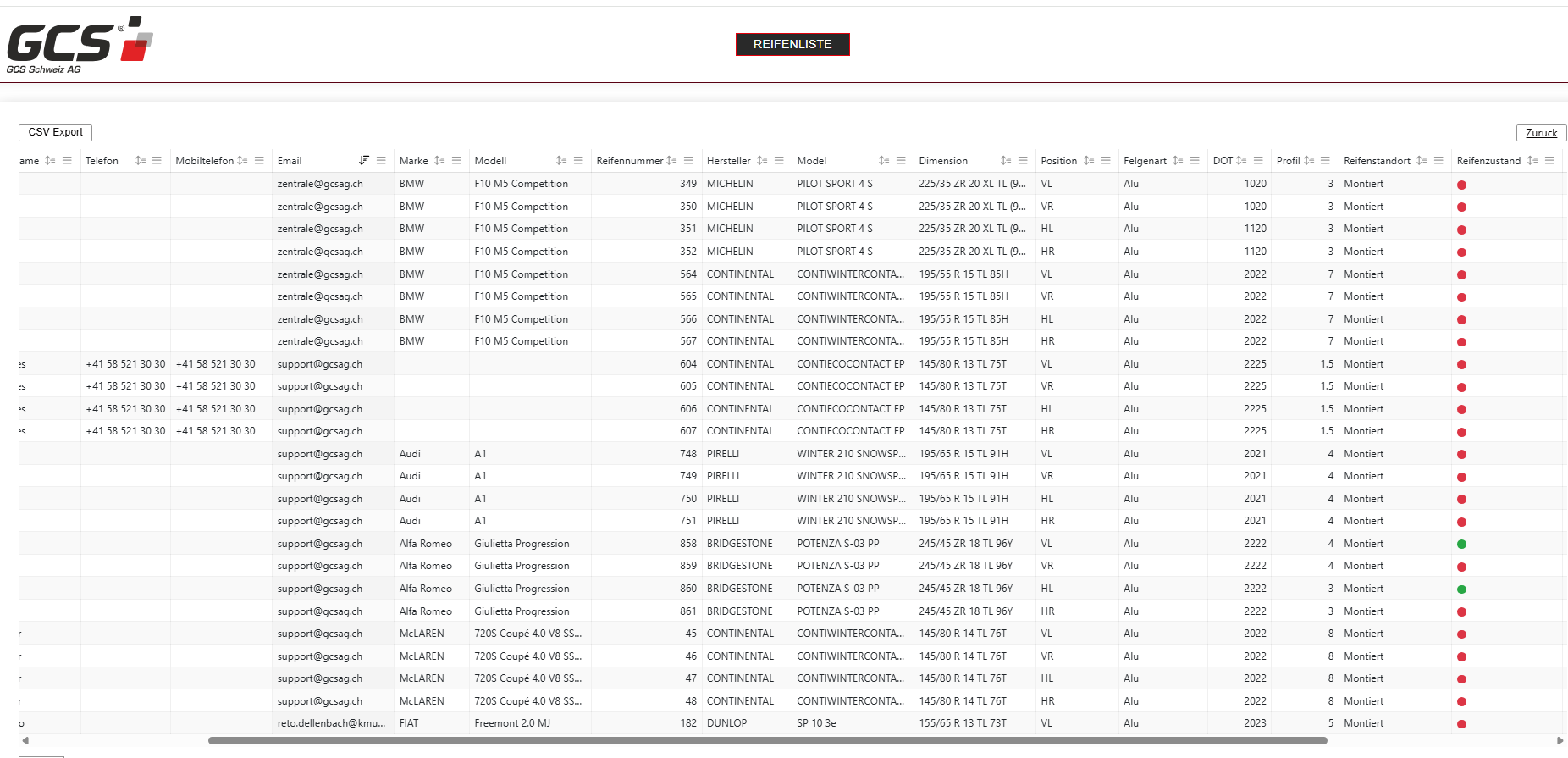This screenshot has width=1568, height=758.
Task: Sort by Position column
Action: tap(1089, 161)
